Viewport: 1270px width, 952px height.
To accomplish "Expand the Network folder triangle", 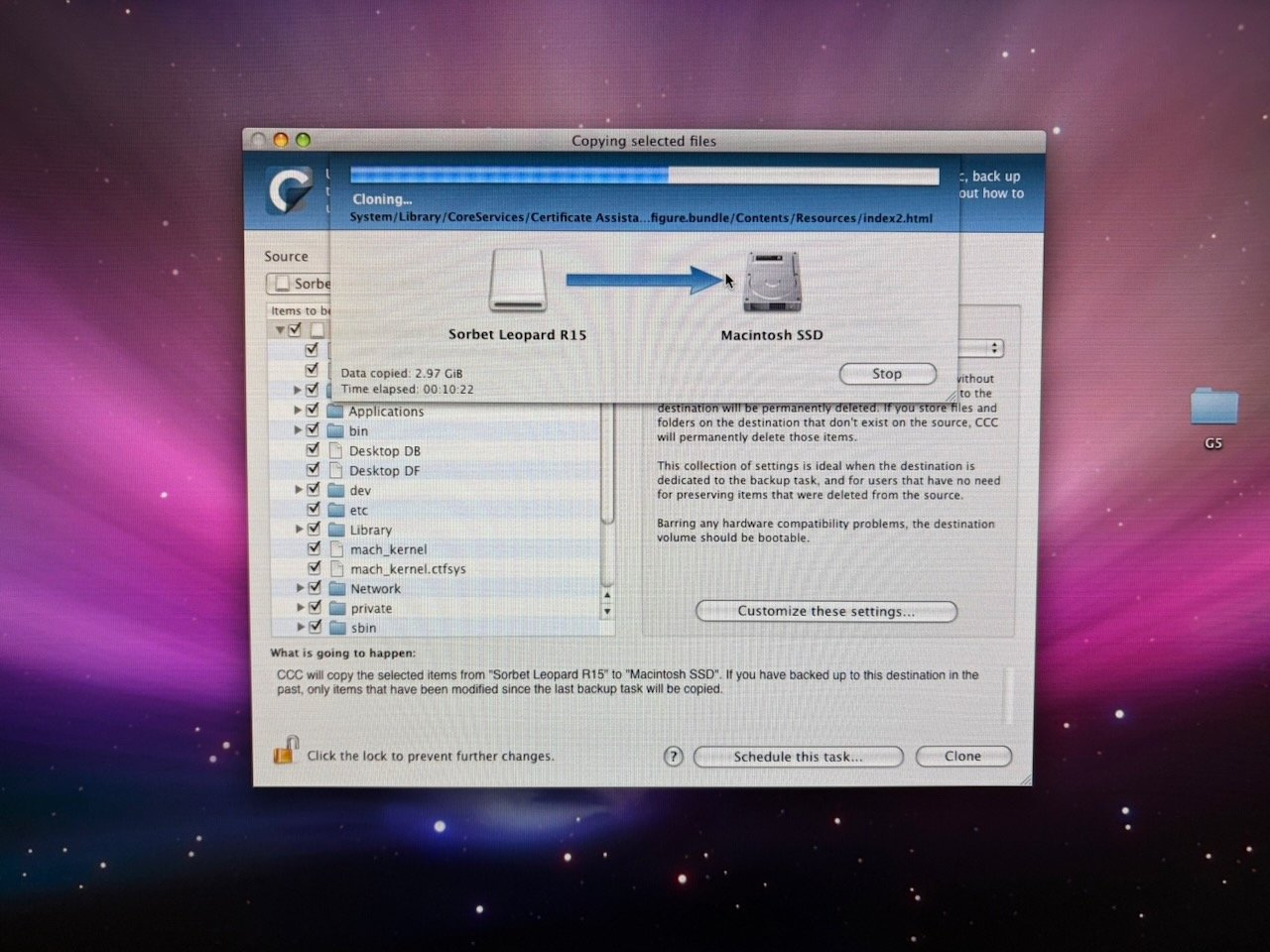I will click(x=300, y=587).
